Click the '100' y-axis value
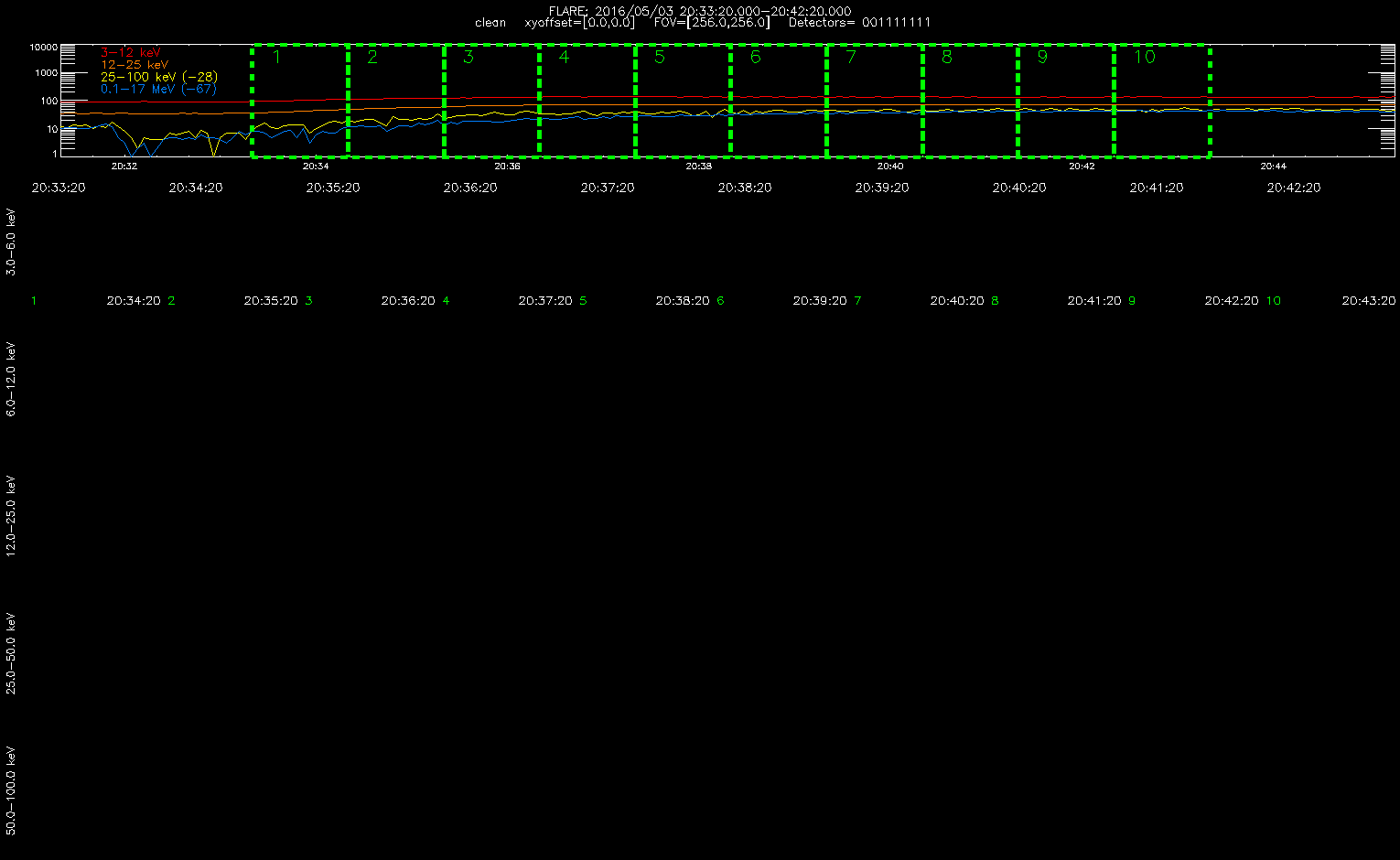1400x860 pixels. pos(49,102)
